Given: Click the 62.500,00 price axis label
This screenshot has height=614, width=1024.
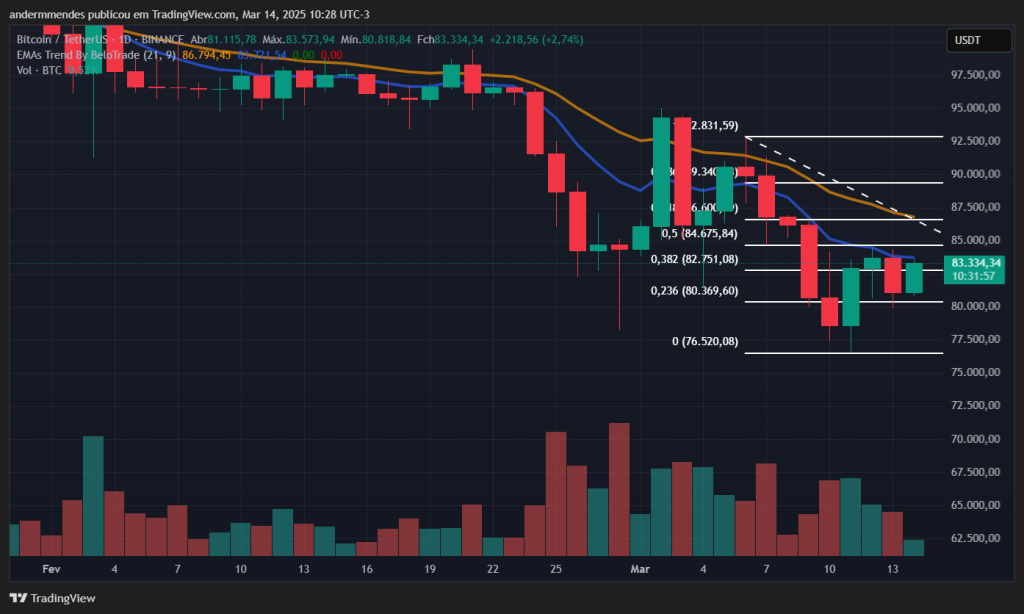Looking at the screenshot, I should (x=975, y=538).
